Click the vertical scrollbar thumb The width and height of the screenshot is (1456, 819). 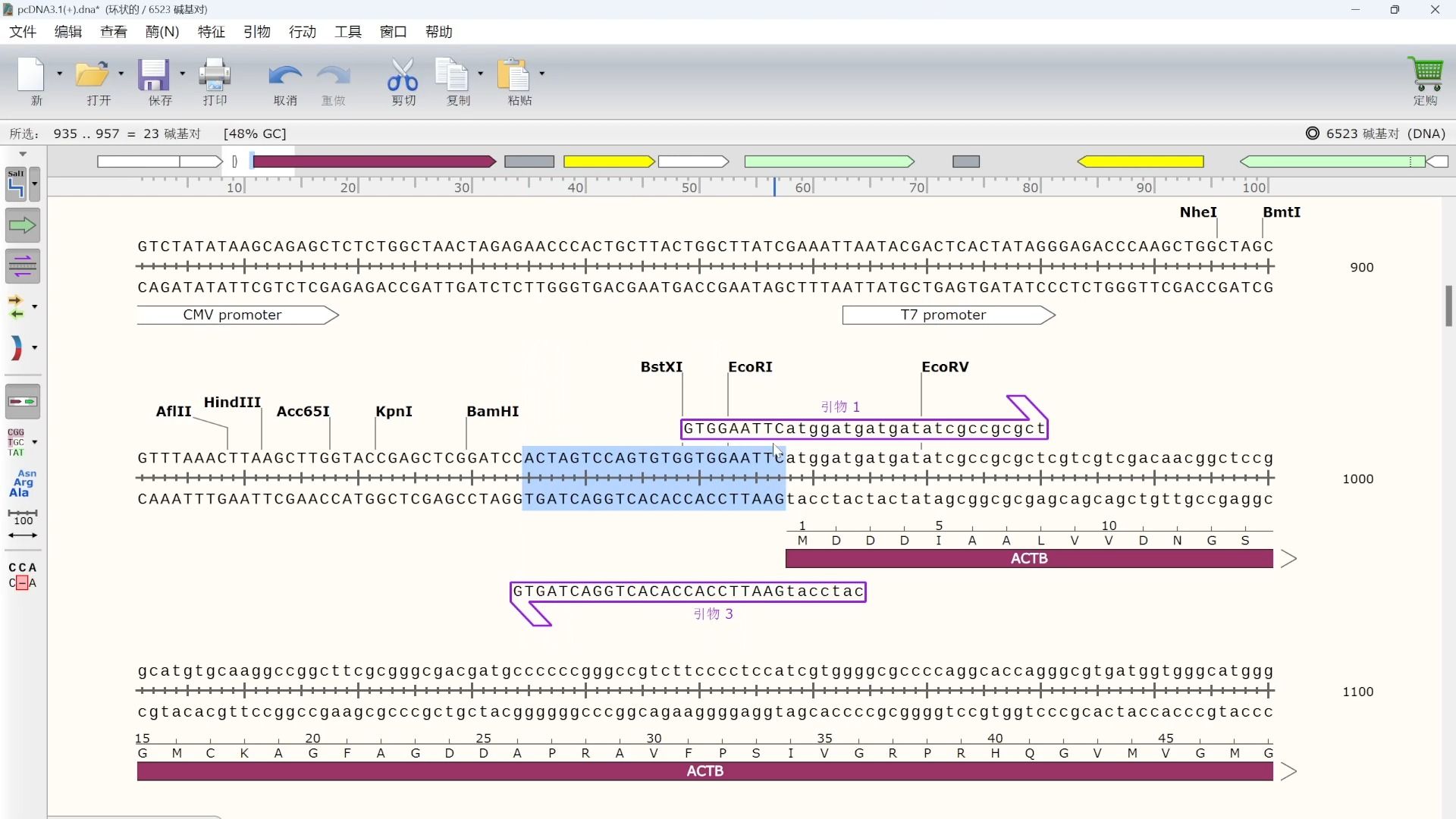pos(1448,306)
